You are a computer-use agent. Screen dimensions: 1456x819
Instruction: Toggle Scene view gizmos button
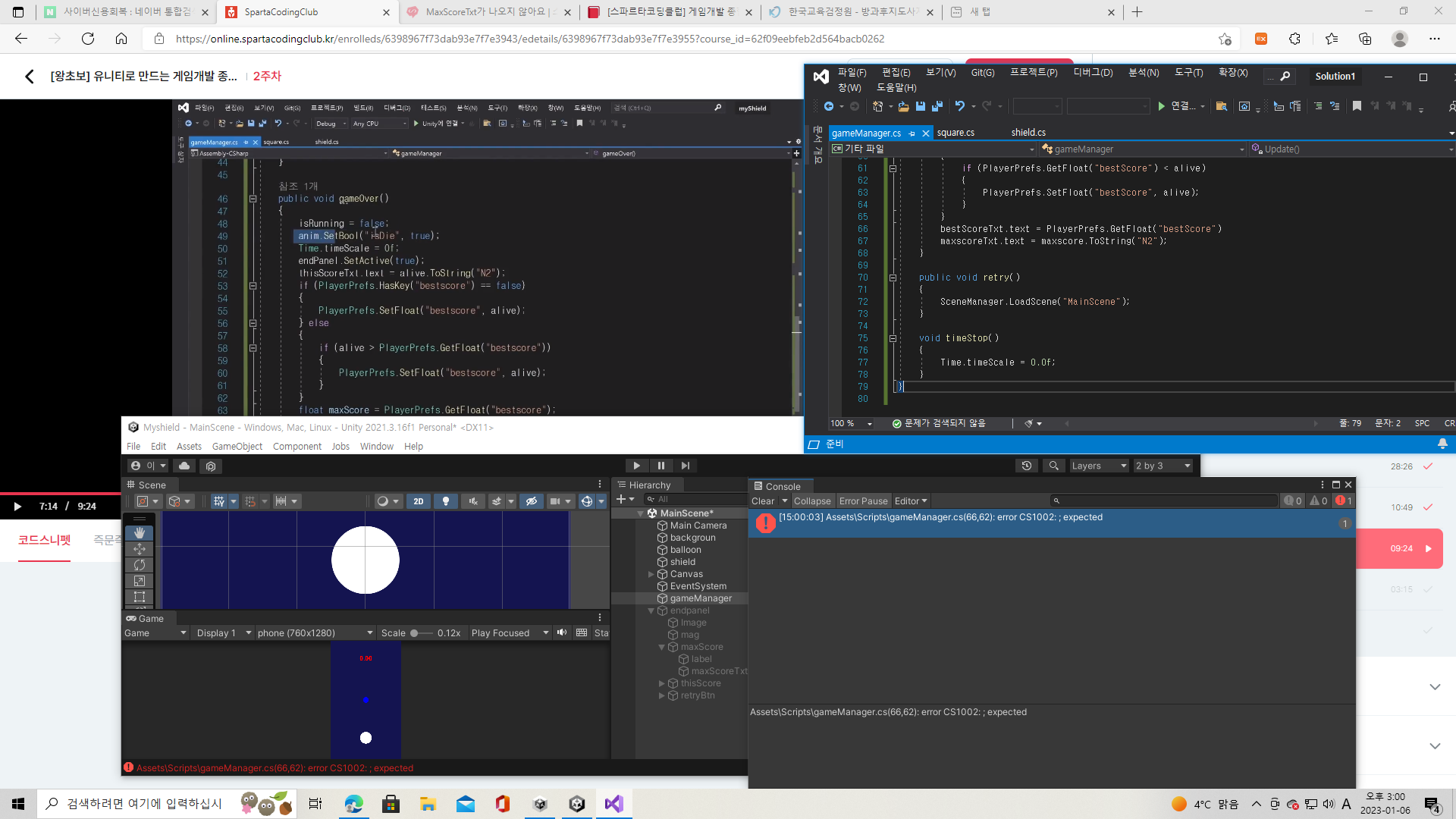click(x=587, y=501)
